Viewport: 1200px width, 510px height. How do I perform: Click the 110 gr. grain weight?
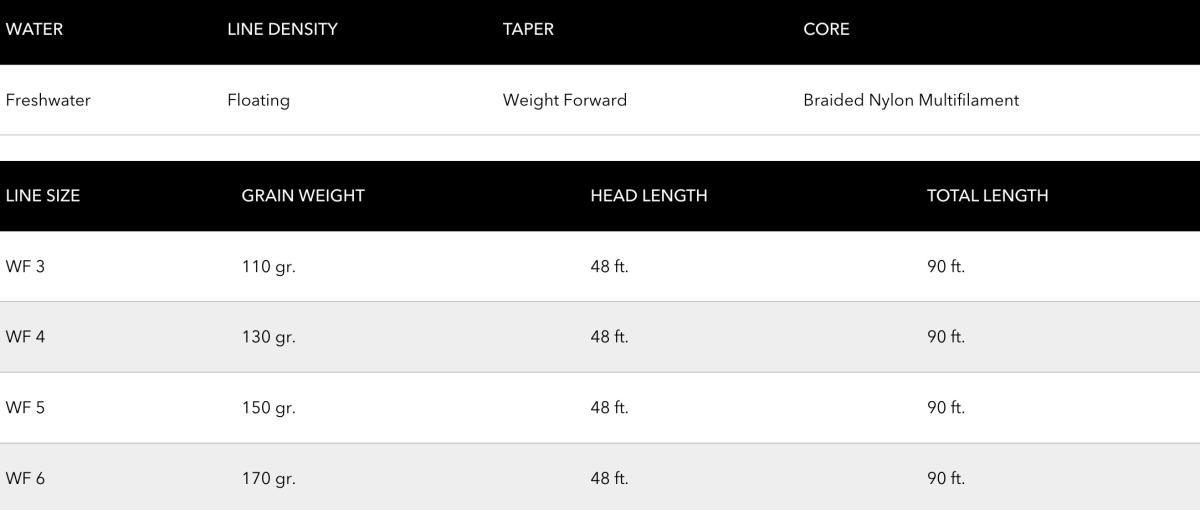268,267
